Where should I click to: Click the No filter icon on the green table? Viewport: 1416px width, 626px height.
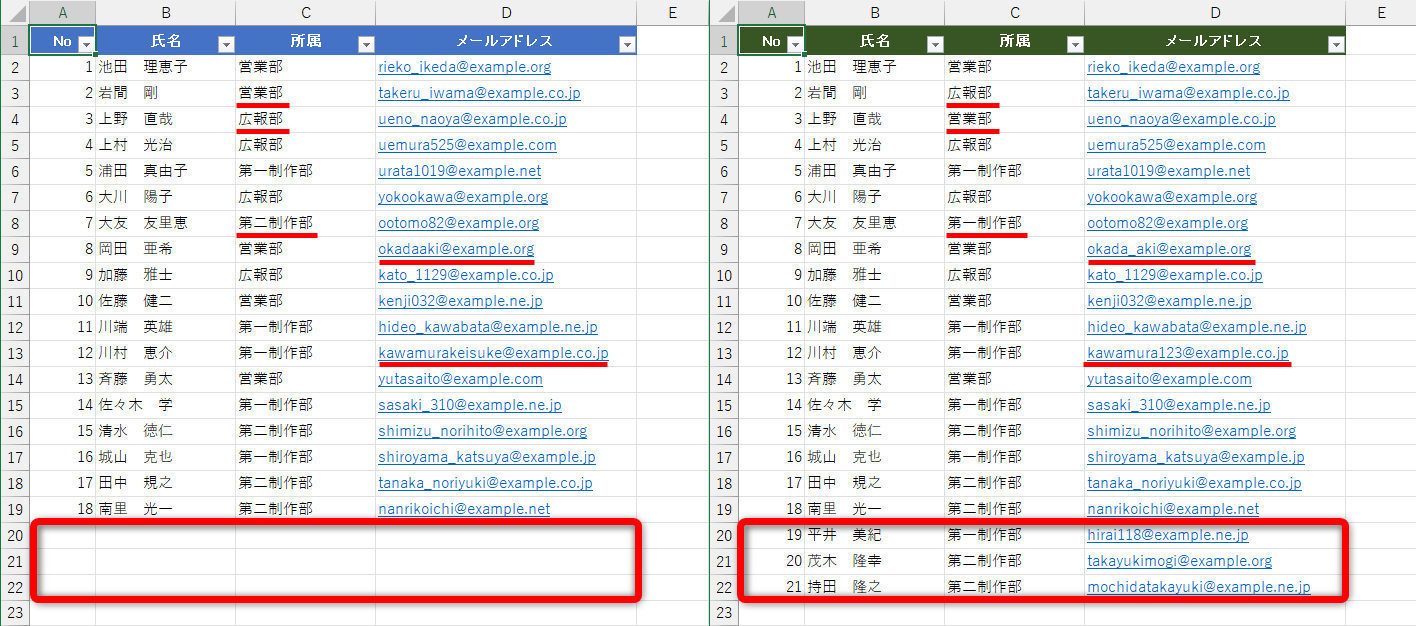(795, 42)
